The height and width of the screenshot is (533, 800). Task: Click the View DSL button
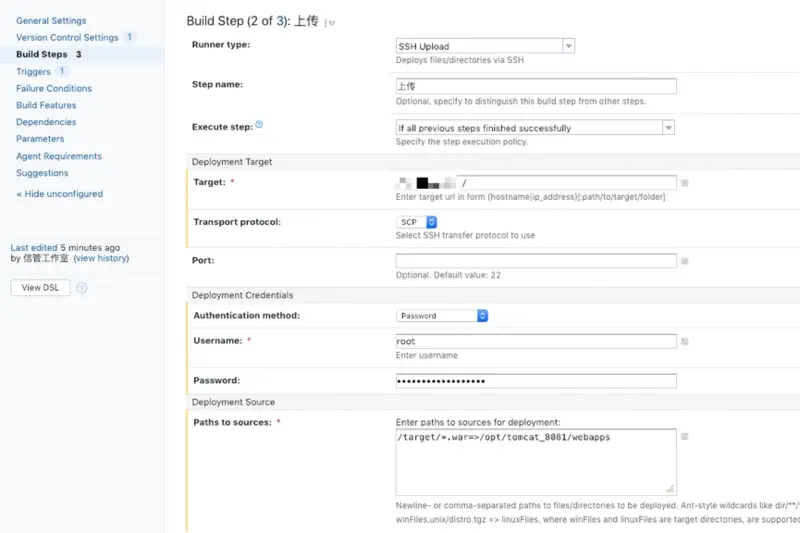[40, 288]
